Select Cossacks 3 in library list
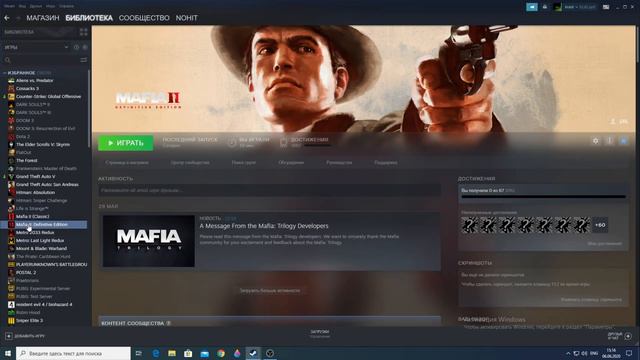Screen dimensions: 640x360 pos(27,89)
